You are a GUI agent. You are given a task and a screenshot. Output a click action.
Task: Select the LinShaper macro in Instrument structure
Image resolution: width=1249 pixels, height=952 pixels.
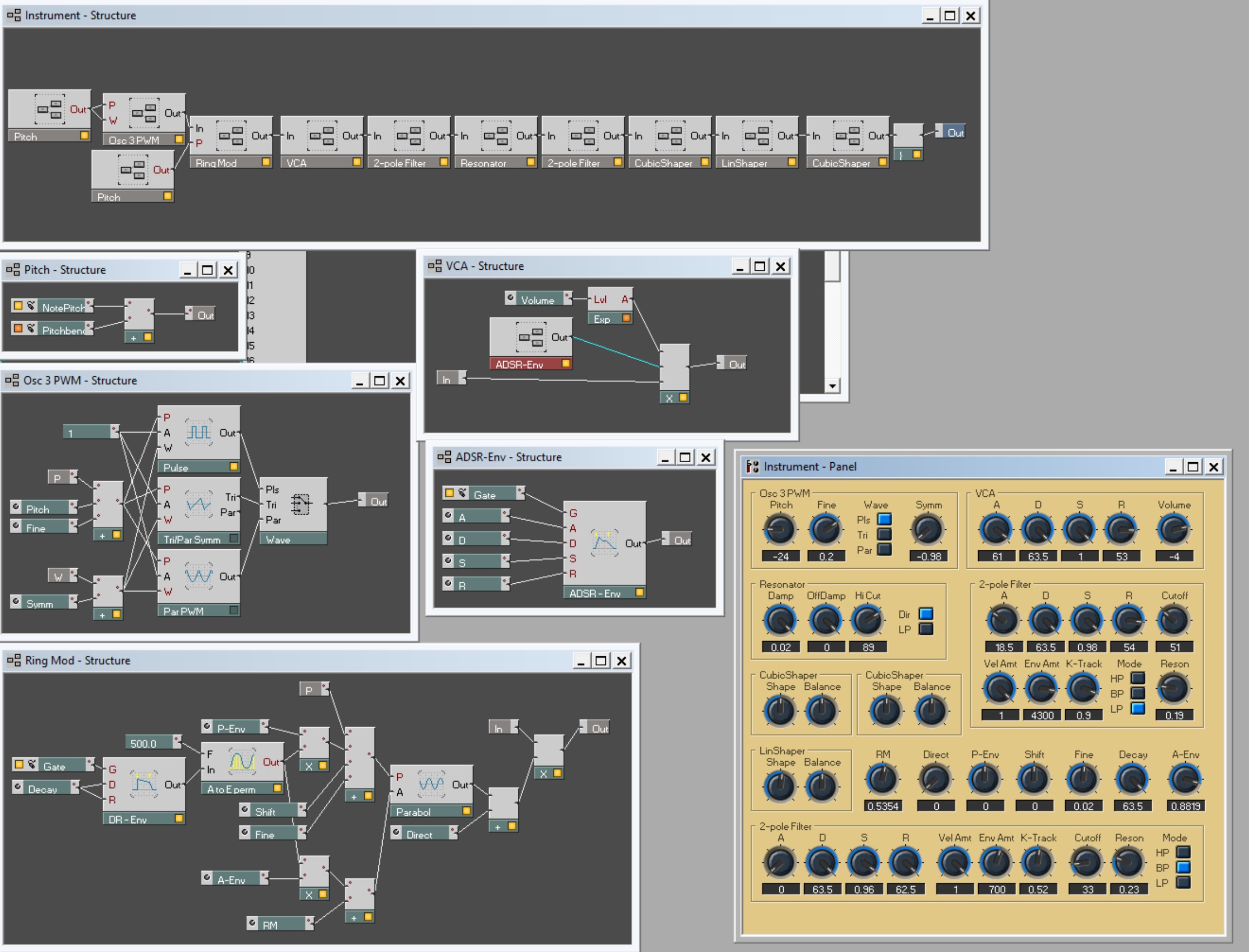(757, 142)
